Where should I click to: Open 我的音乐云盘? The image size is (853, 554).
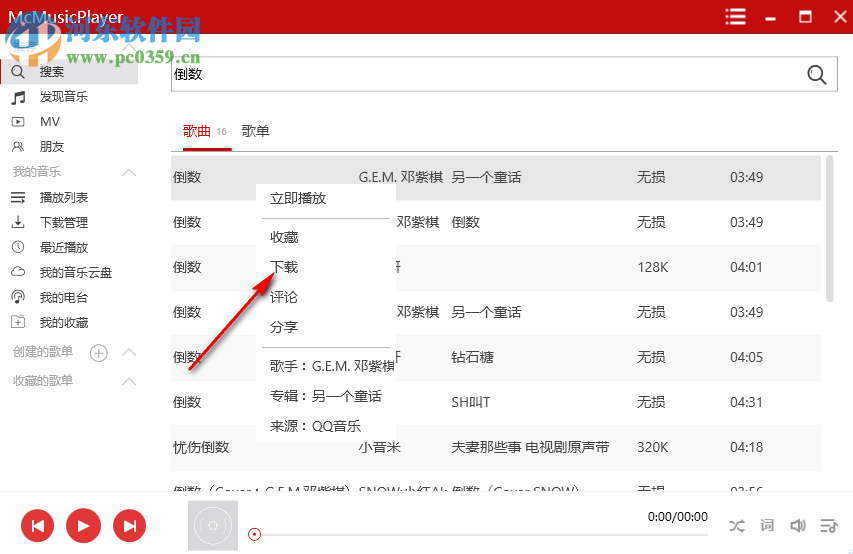coord(76,273)
